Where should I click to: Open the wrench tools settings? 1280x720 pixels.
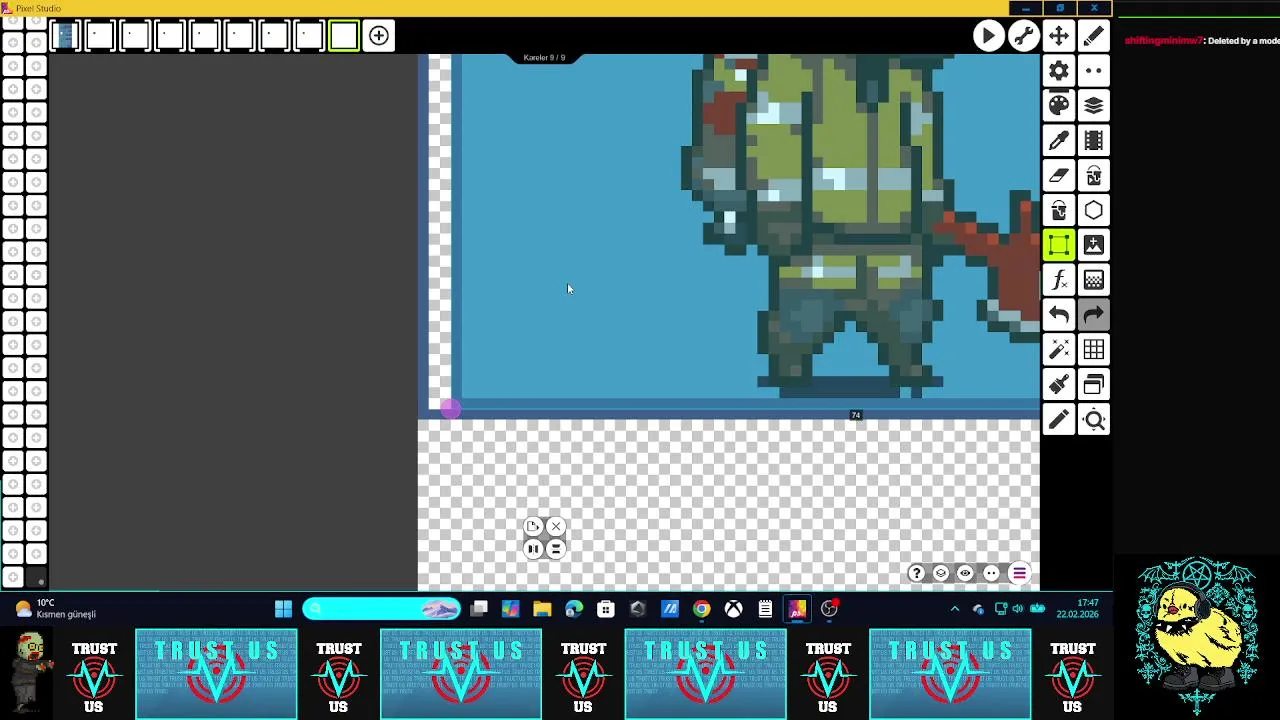pos(1023,36)
